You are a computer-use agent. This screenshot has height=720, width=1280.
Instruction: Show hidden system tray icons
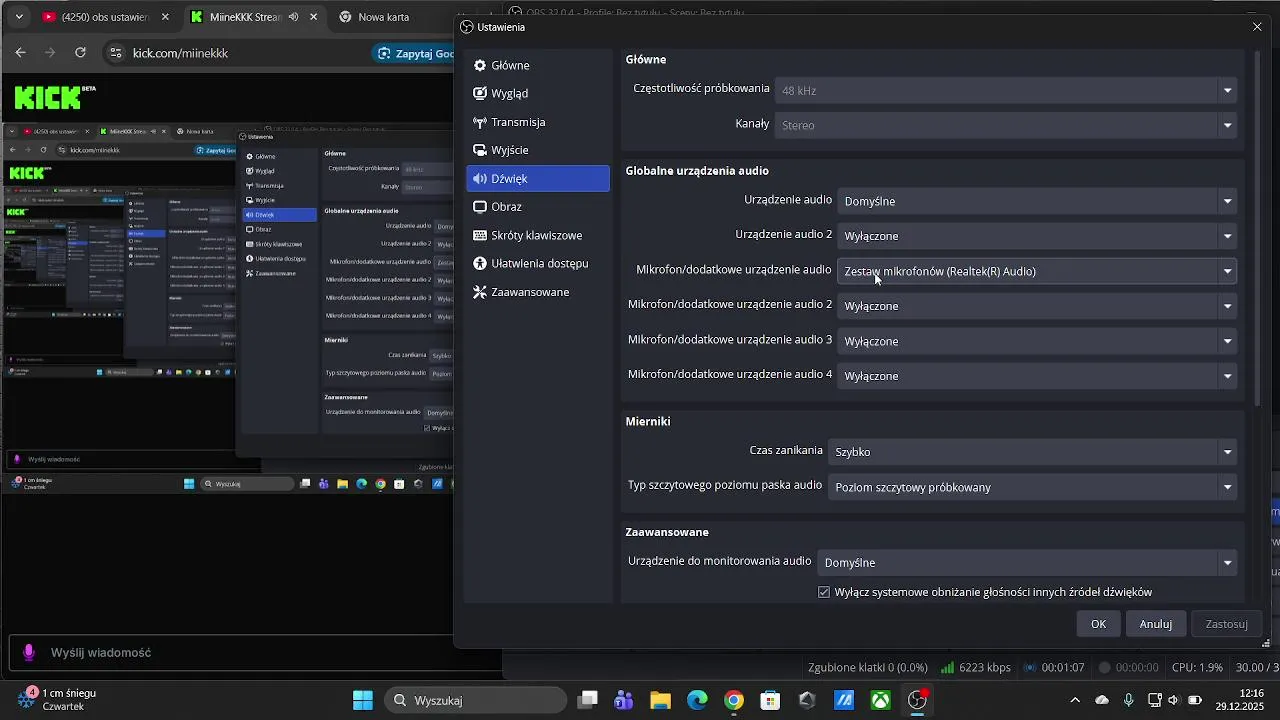pyautogui.click(x=1075, y=700)
